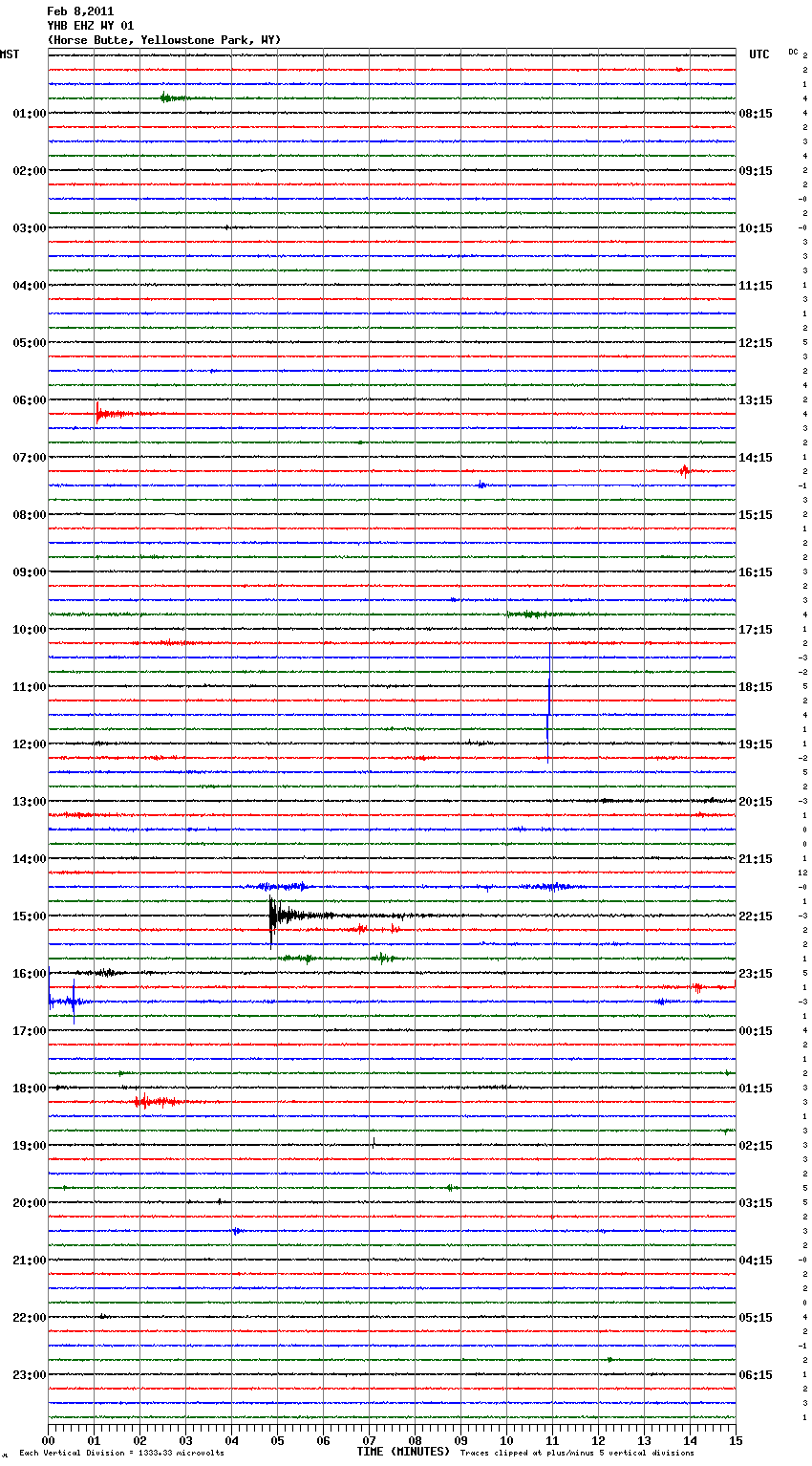
Task: Click the '13:15' UTC time label
Action: click(756, 400)
